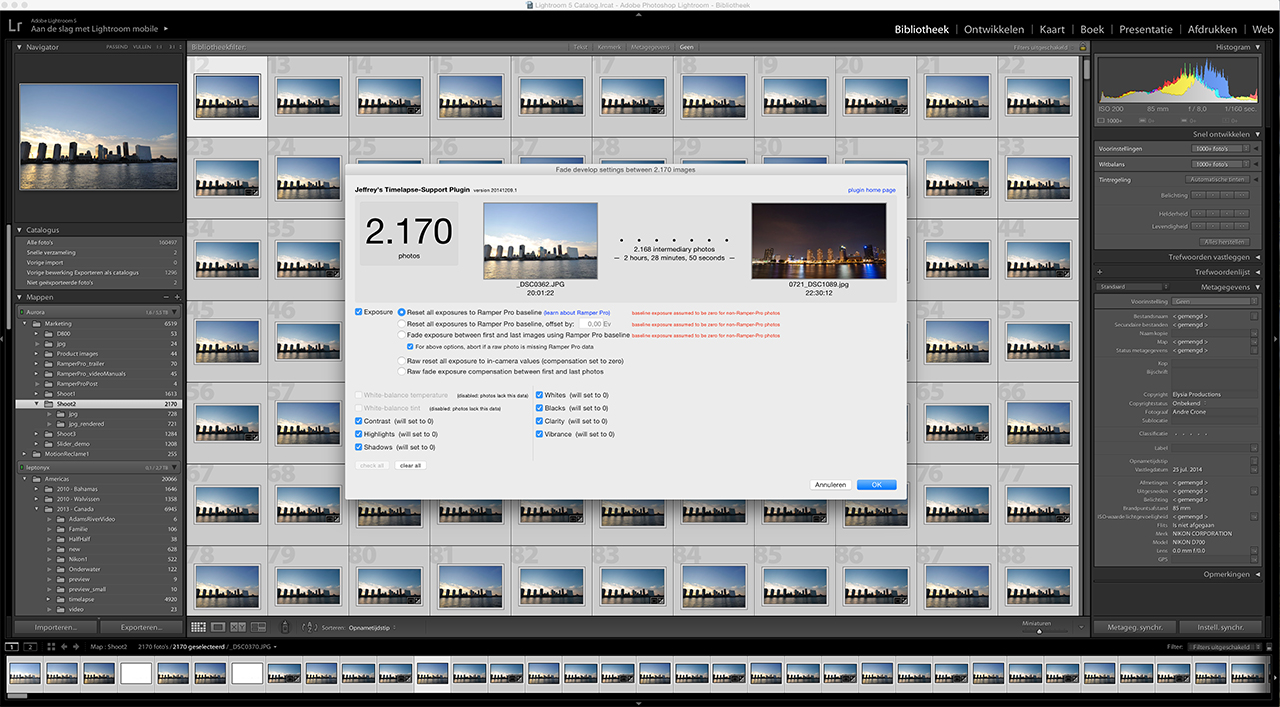Switch to the Boek module

[1092, 29]
